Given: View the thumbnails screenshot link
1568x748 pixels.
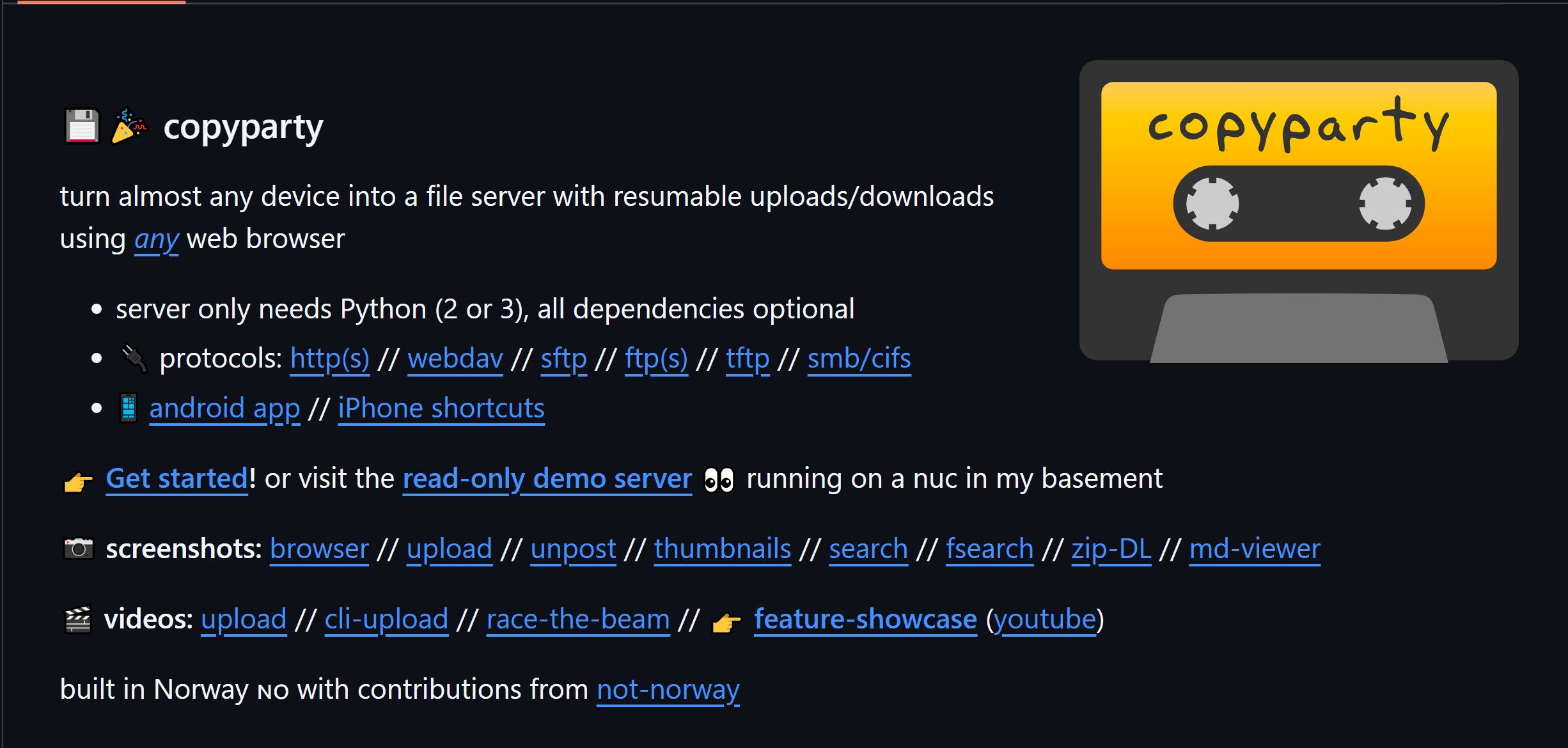Looking at the screenshot, I should (722, 549).
